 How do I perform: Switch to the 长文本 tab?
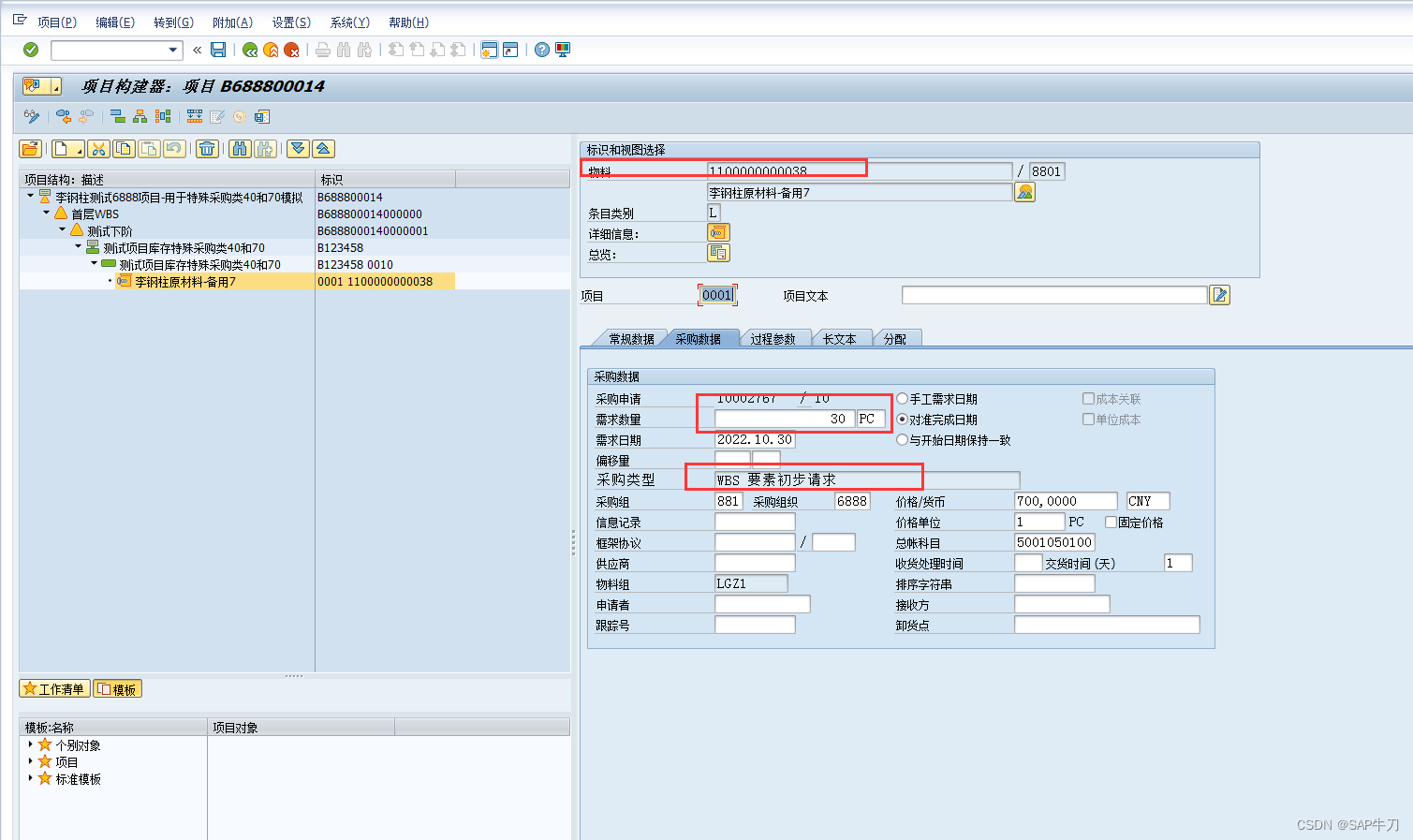[839, 339]
